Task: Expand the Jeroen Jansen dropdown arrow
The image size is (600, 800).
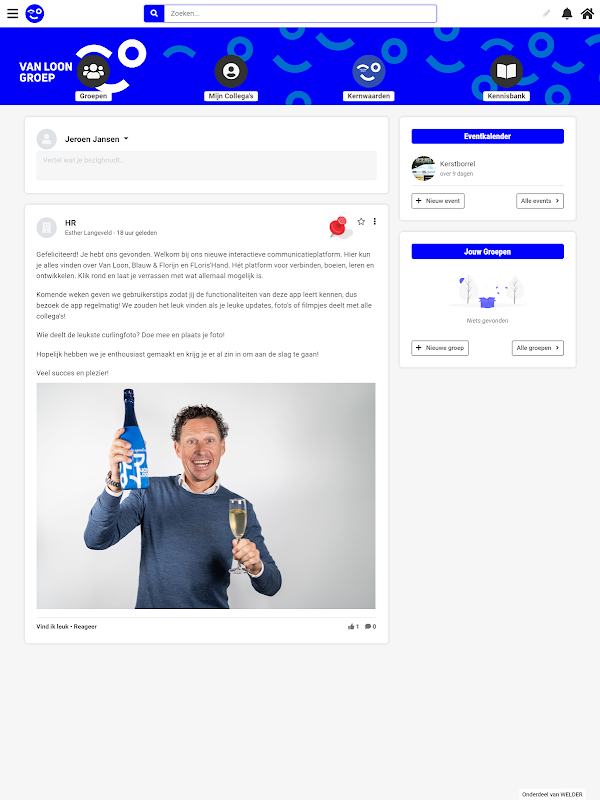Action: pos(126,138)
